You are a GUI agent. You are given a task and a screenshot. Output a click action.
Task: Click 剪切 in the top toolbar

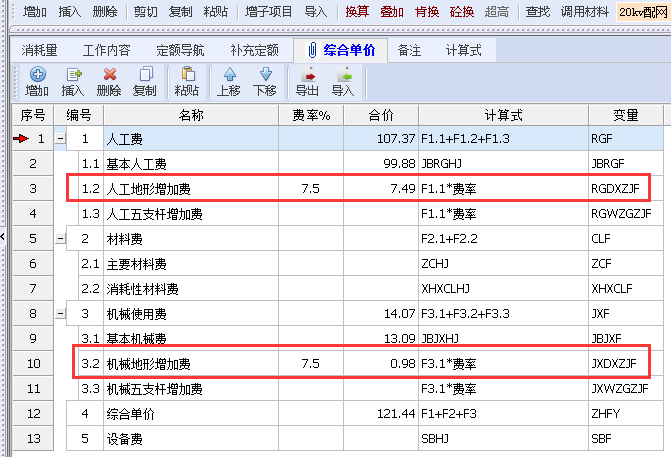pos(145,12)
